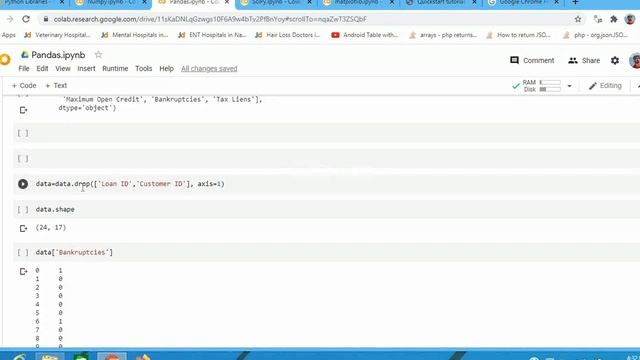
Task: Open the Drive icon beside Pandas.ipynb
Action: 25,55
